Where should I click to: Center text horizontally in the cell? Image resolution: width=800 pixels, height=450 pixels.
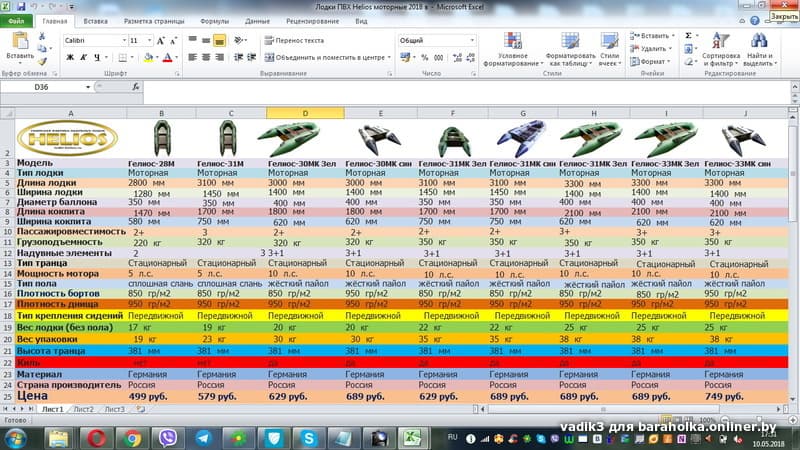coord(206,57)
